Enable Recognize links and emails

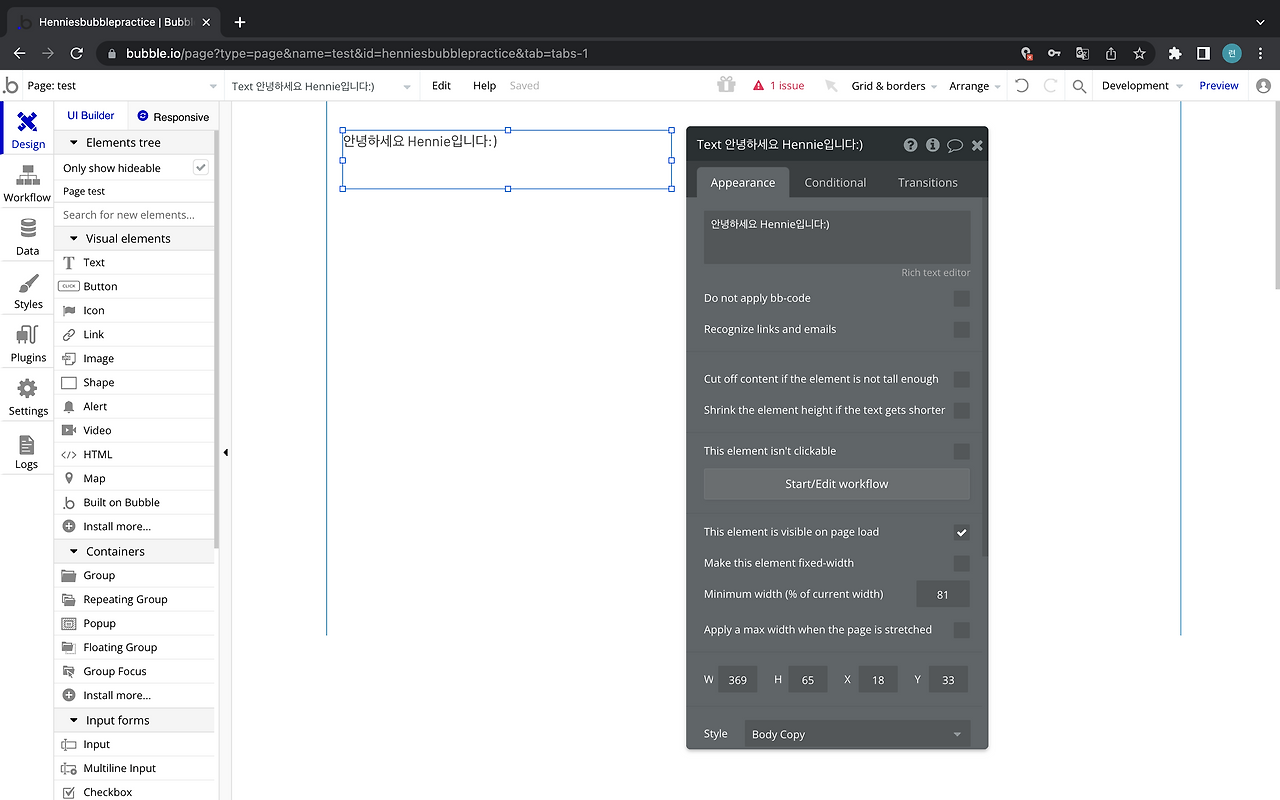[x=961, y=329]
